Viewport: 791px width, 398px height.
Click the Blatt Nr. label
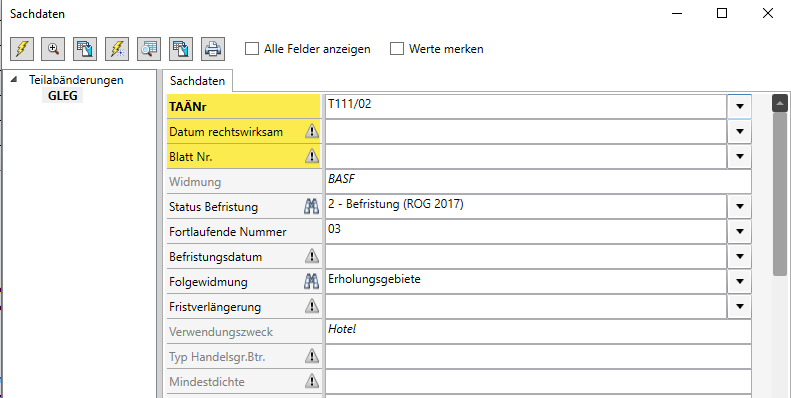(x=191, y=157)
